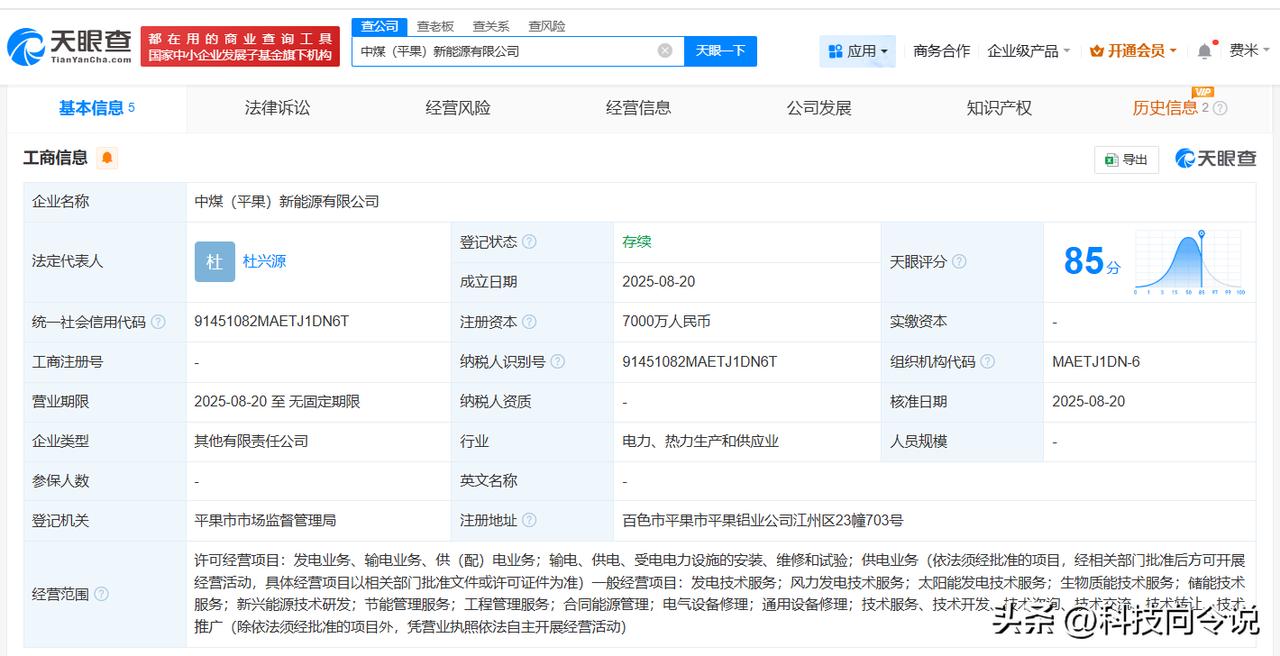
Task: Expand the 费米 user account menu
Action: (1250, 51)
